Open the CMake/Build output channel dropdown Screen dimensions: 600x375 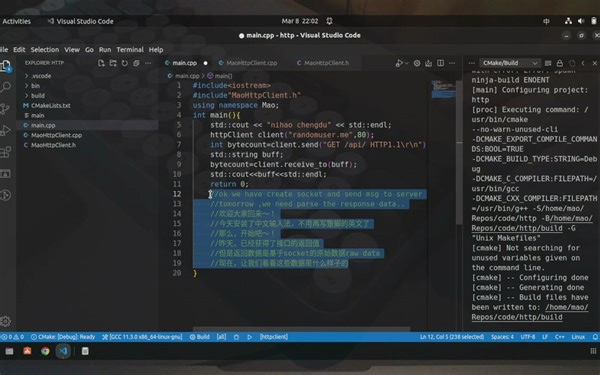[x=510, y=63]
